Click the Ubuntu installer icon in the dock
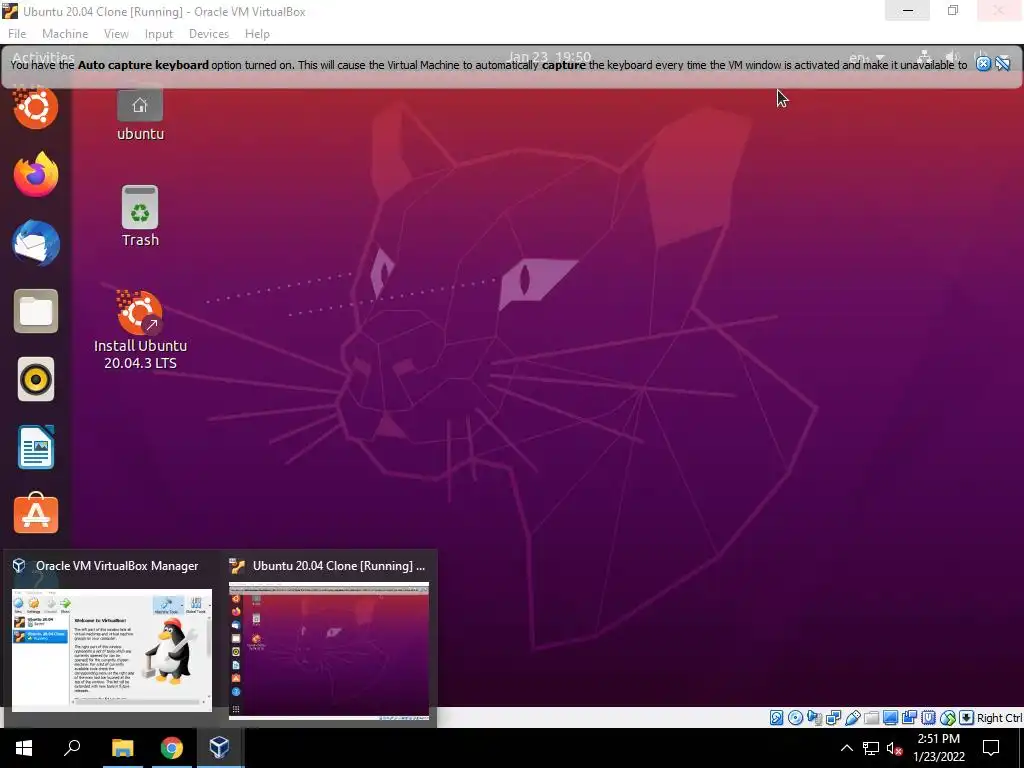1024x768 pixels. (x=36, y=107)
